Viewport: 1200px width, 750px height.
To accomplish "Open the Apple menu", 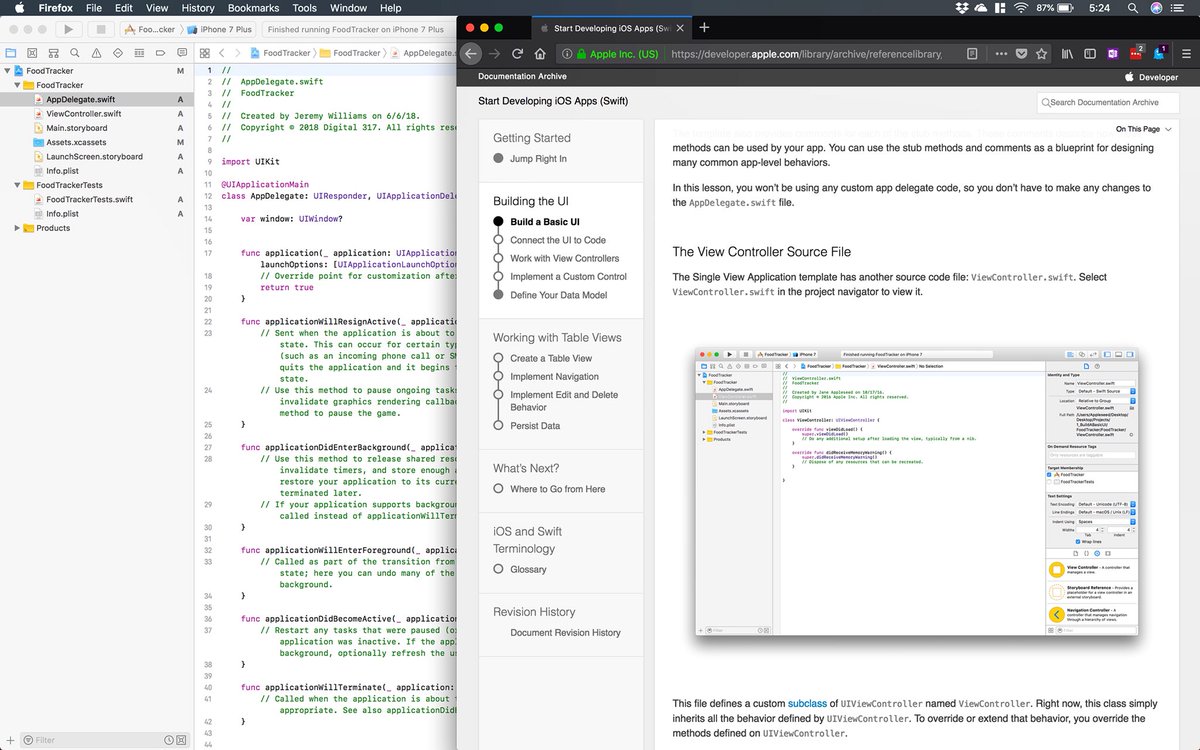I will [19, 8].
